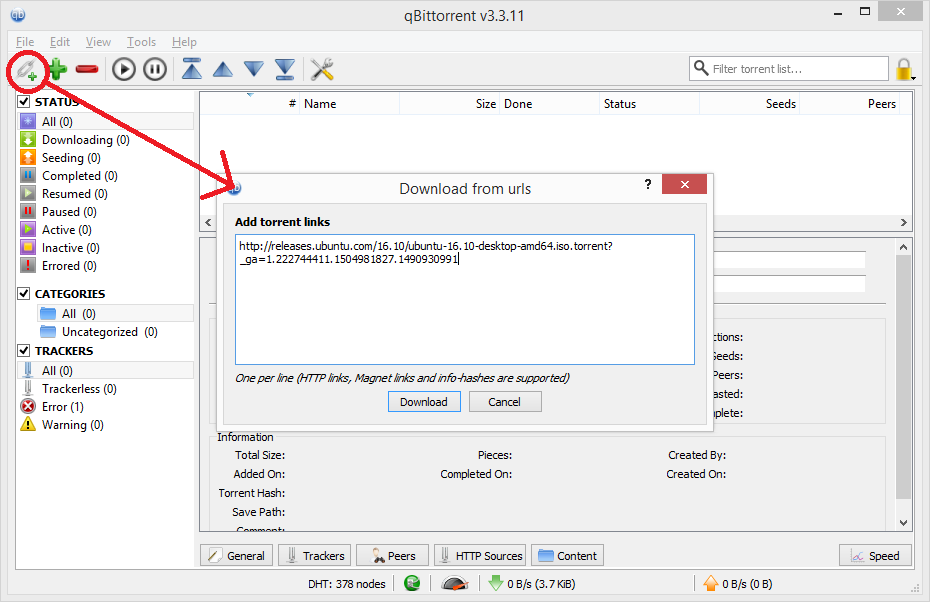The image size is (930, 602).
Task: Click the details panel scroll-up arrow
Action: (903, 247)
